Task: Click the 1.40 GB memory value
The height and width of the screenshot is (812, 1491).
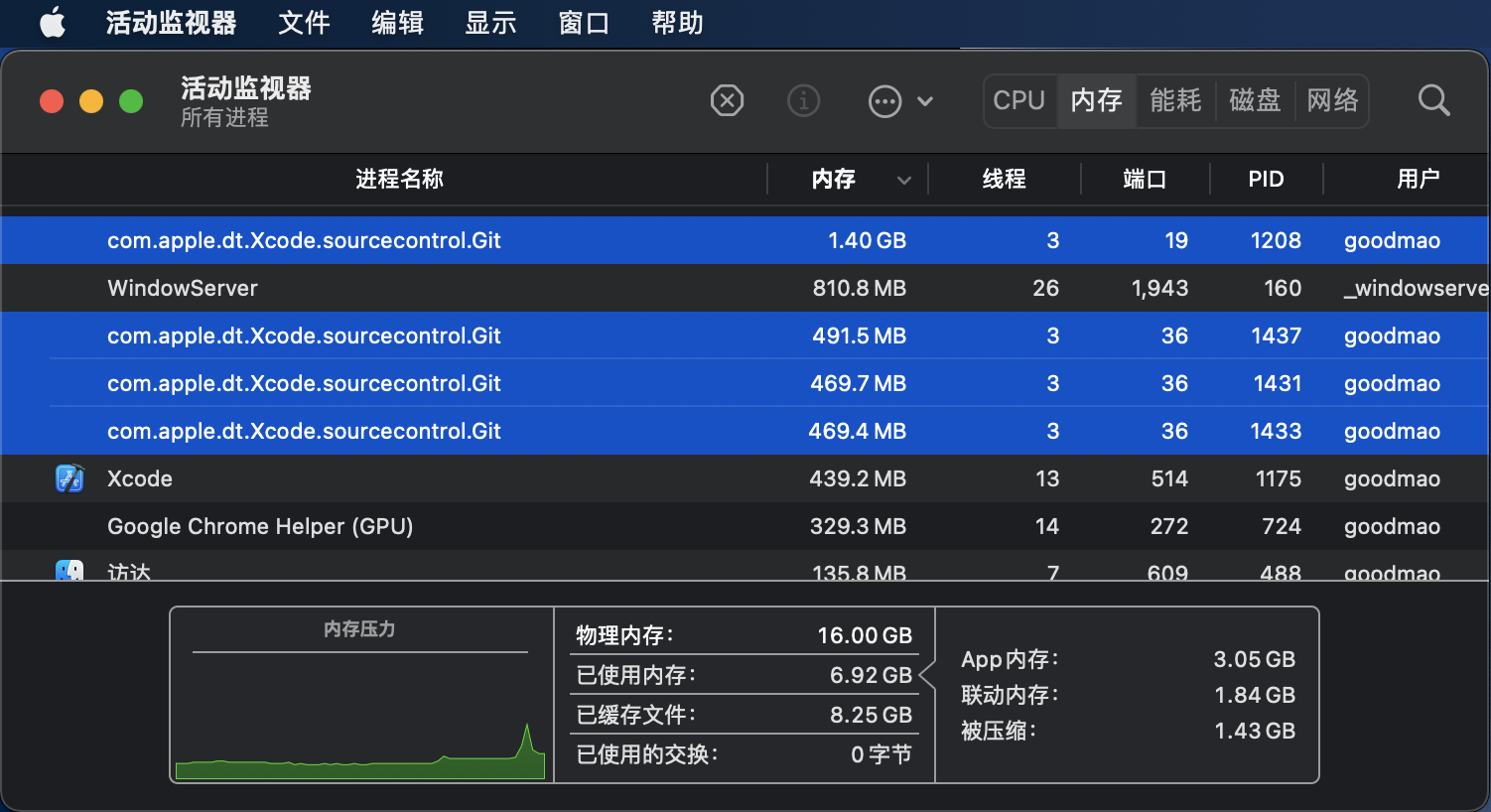Action: tap(868, 240)
